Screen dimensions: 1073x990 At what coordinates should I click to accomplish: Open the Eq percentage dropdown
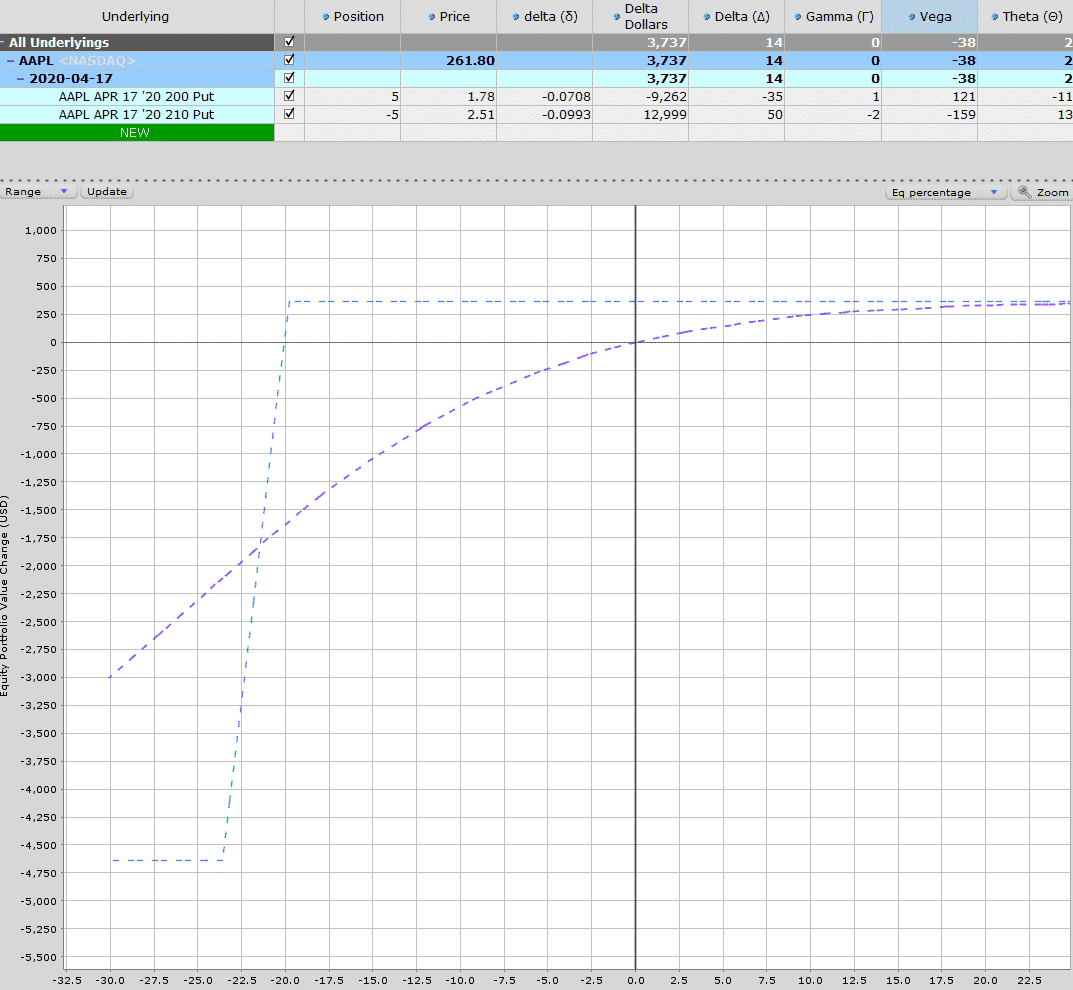[x=946, y=192]
